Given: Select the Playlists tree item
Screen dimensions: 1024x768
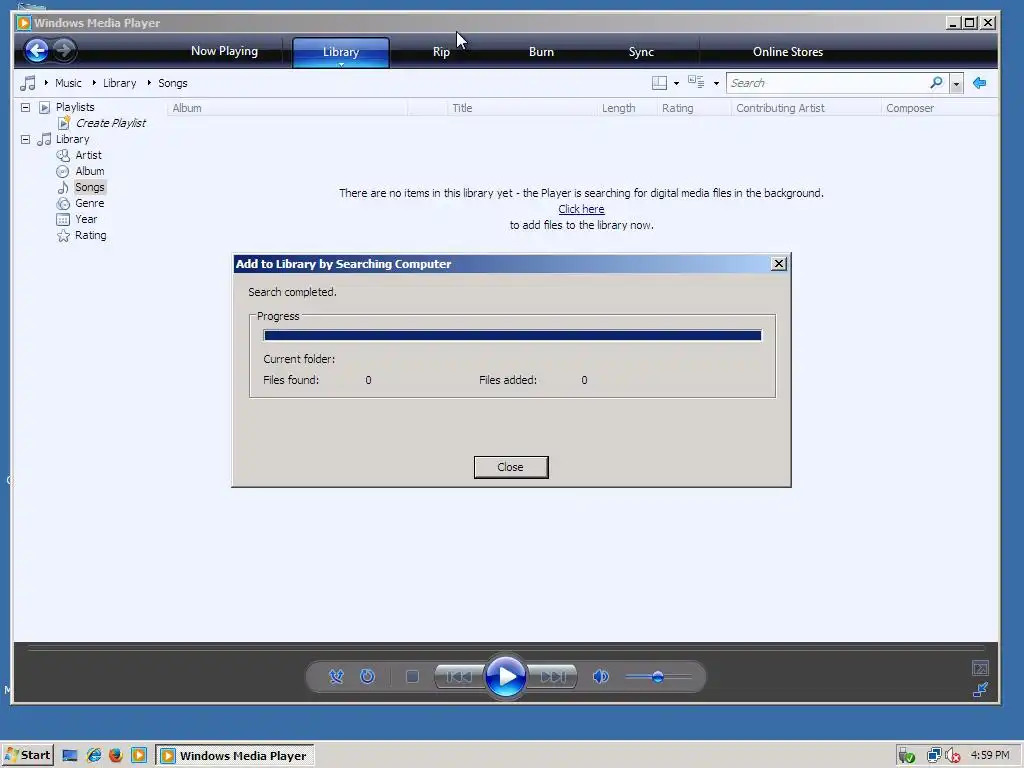Looking at the screenshot, I should 75,107.
